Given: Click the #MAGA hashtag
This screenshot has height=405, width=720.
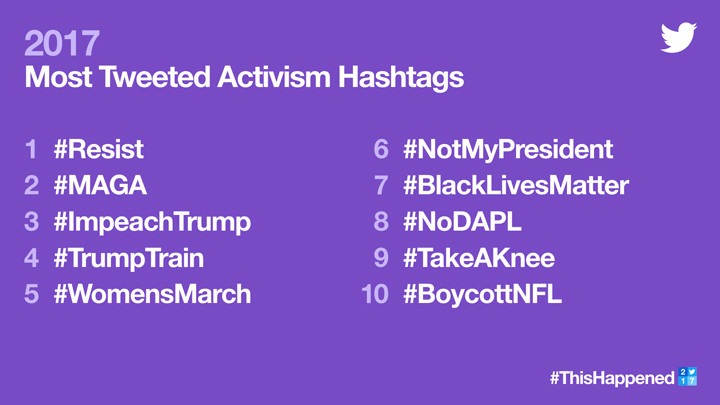Looking at the screenshot, I should (100, 186).
